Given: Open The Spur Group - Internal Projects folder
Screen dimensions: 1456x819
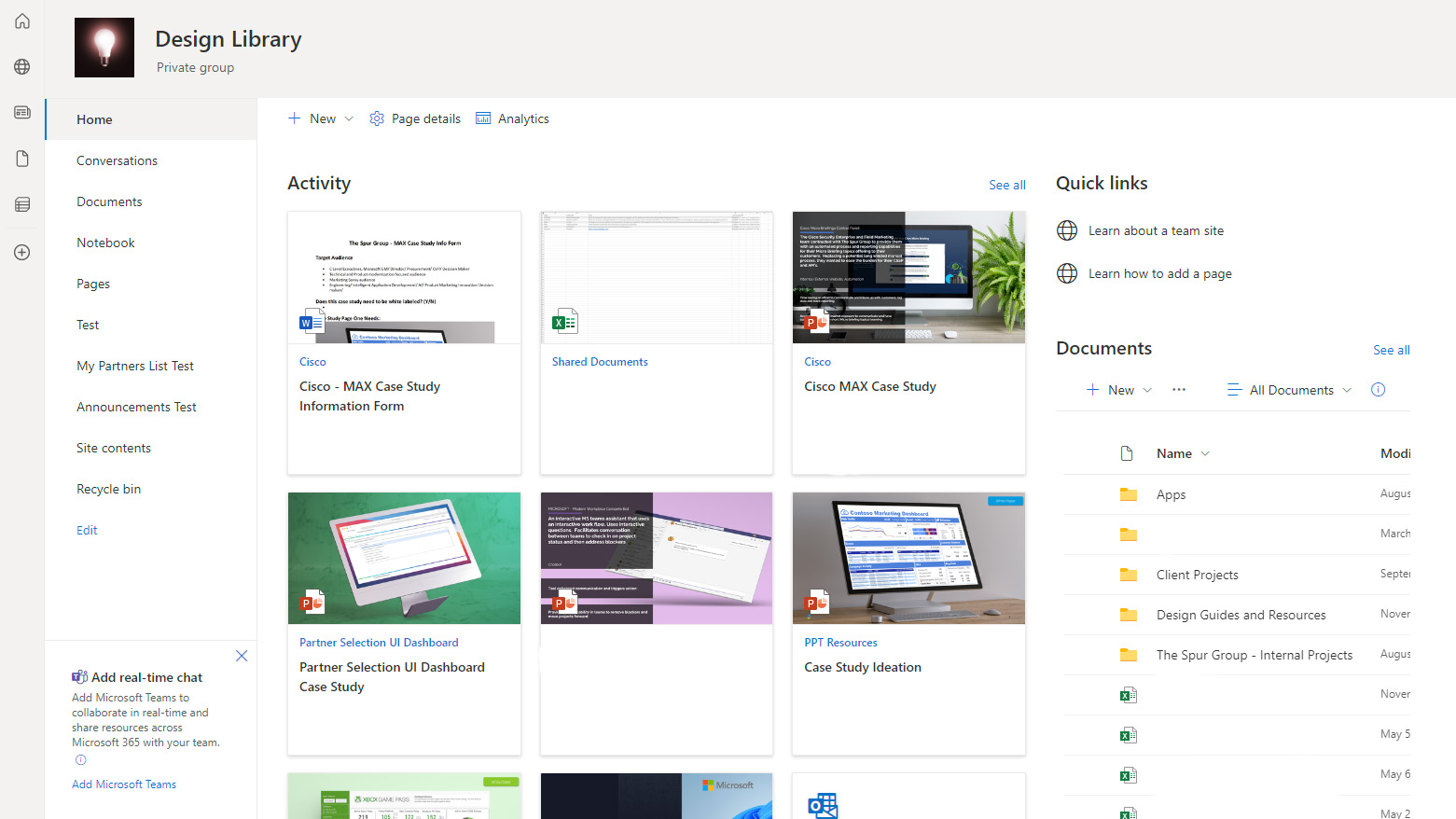Looking at the screenshot, I should coord(1254,655).
